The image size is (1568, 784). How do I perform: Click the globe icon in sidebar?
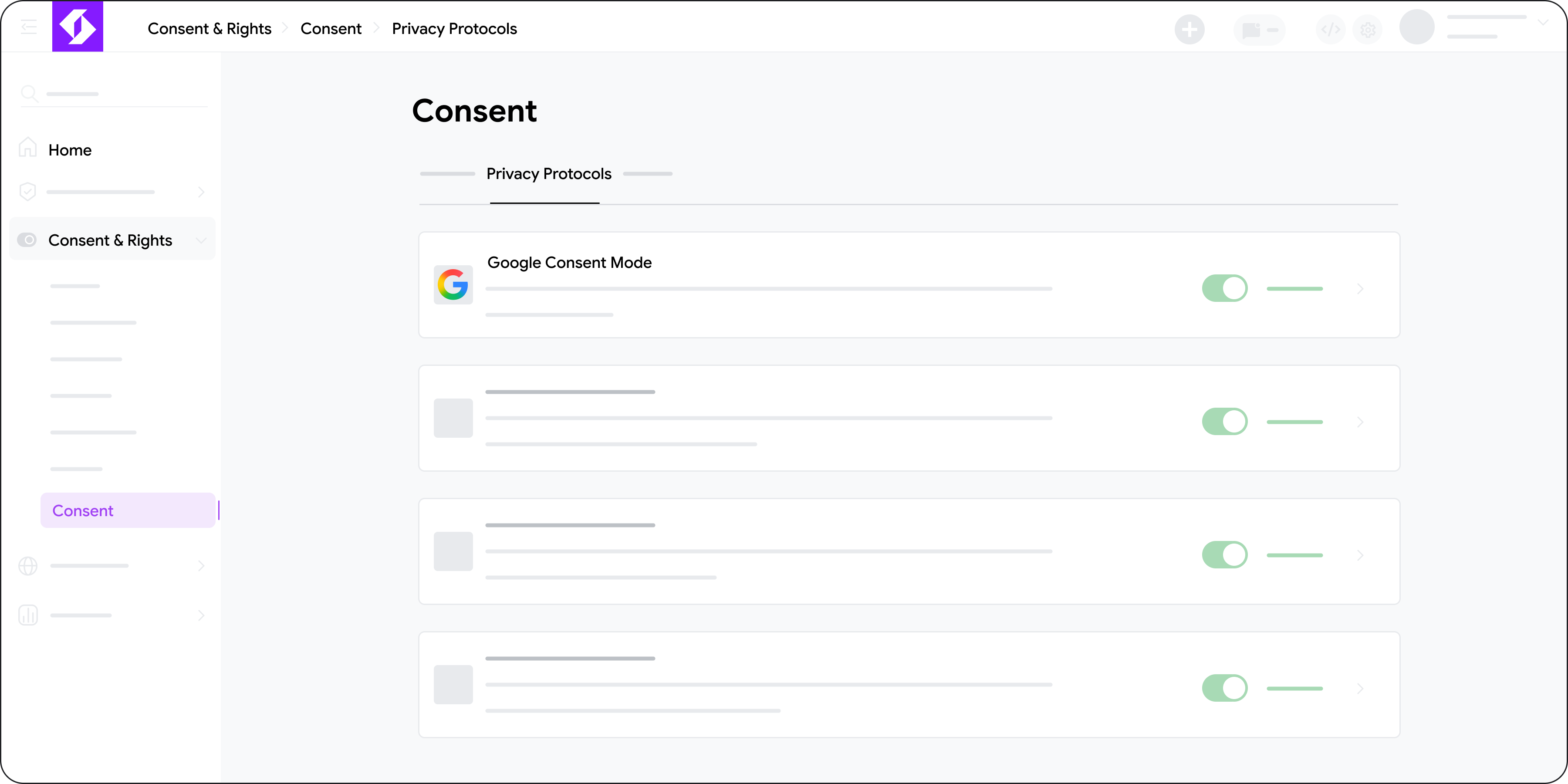28,566
